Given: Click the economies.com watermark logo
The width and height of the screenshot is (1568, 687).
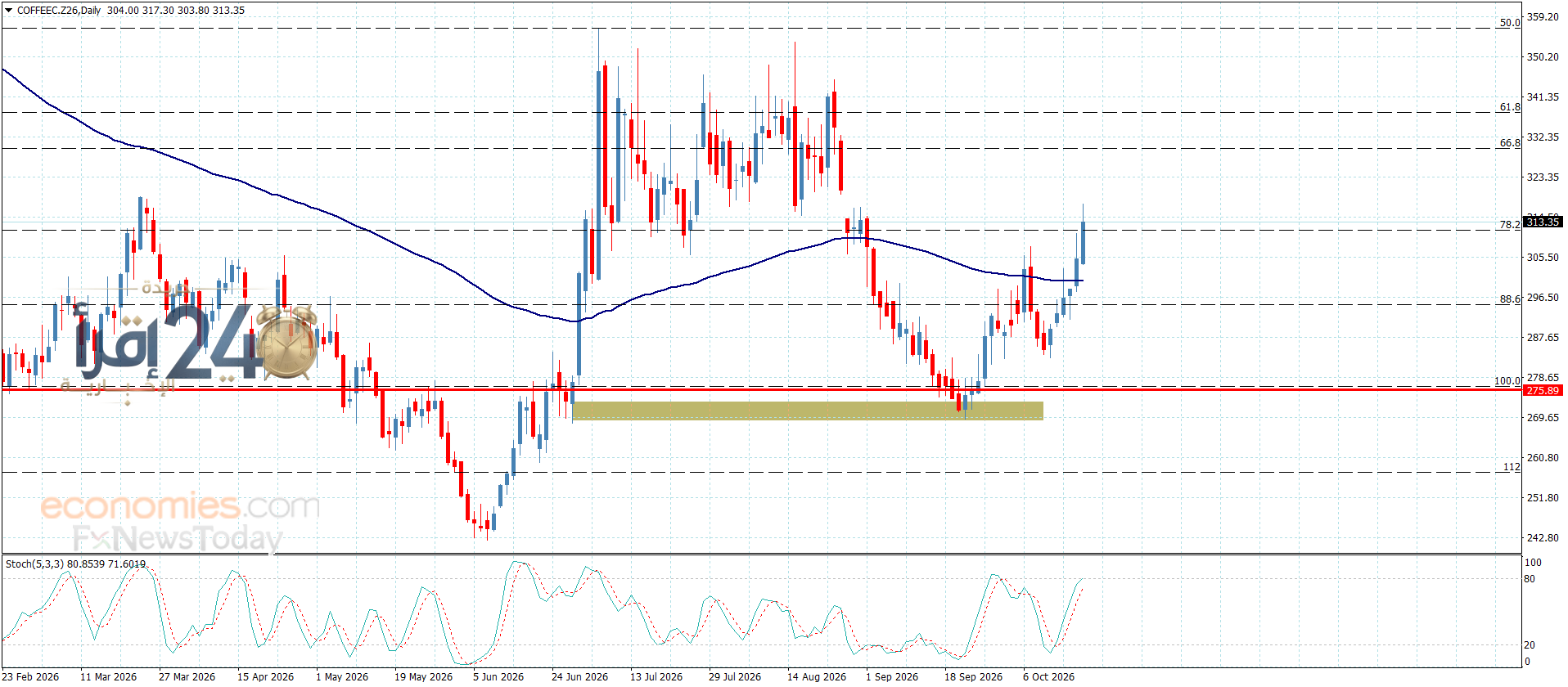Looking at the screenshot, I should pyautogui.click(x=180, y=506).
